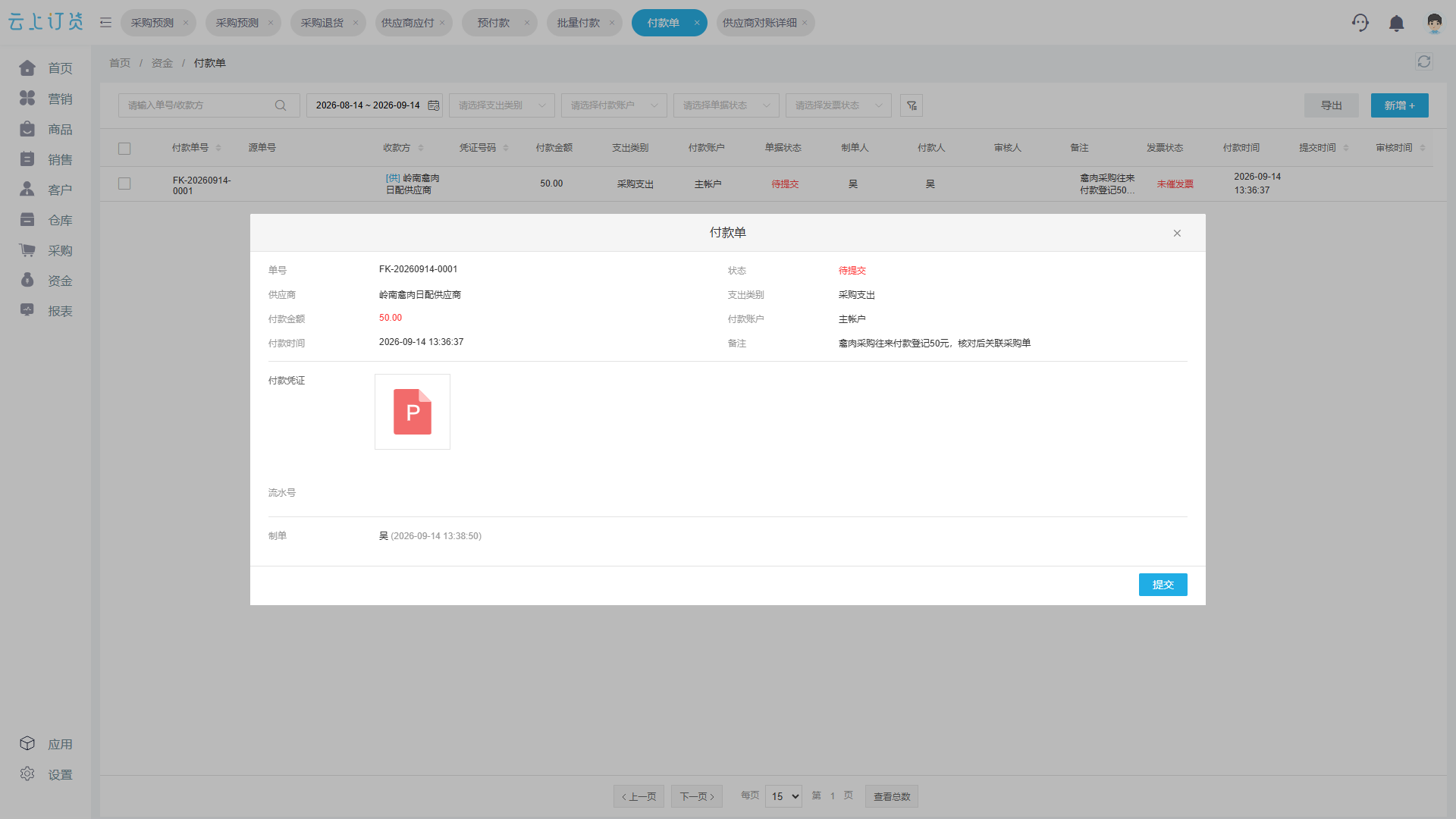This screenshot has width=1456, height=819.
Task: Sort by 审核时间 column arrows
Action: [x=1423, y=148]
